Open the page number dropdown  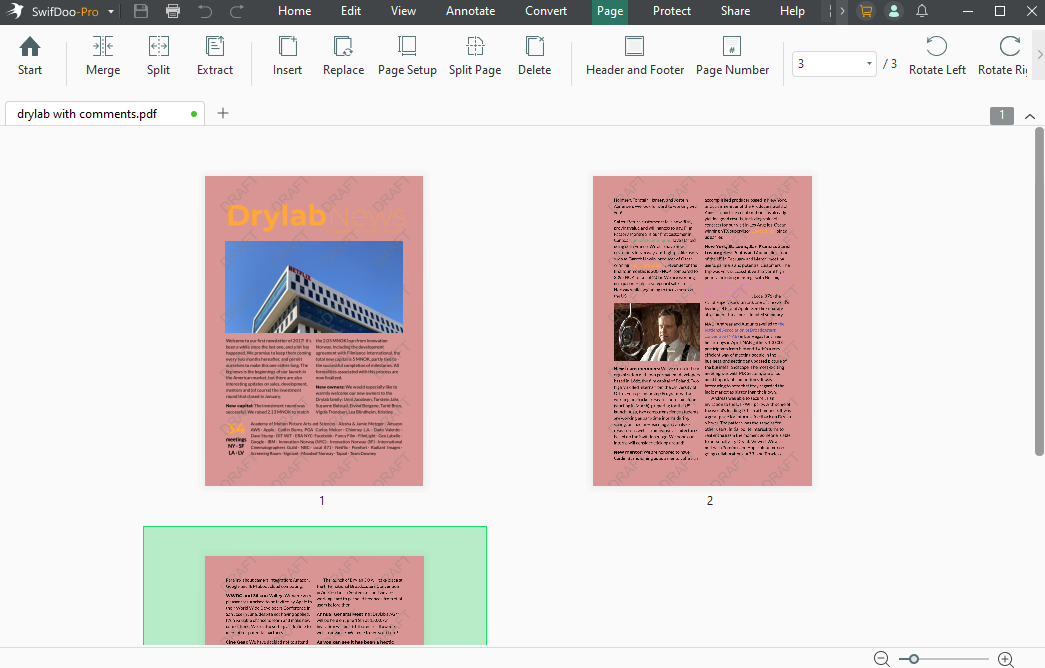(x=869, y=63)
